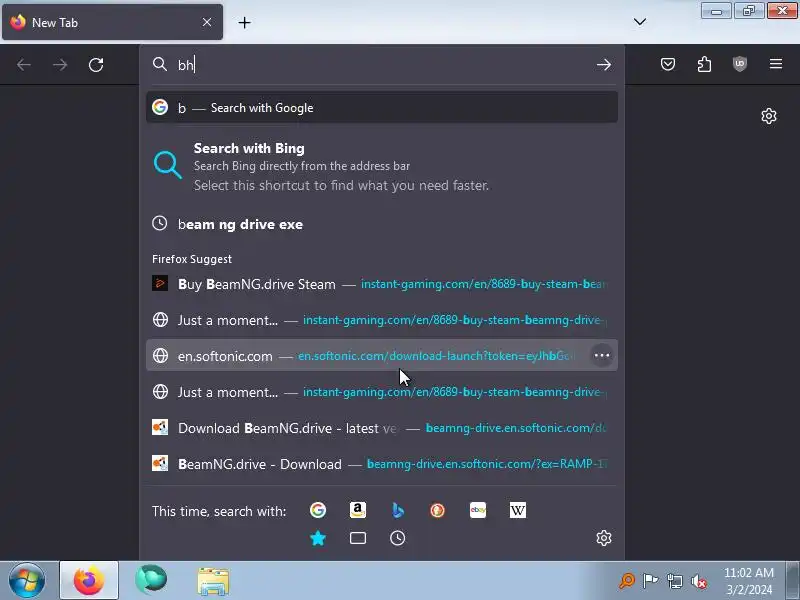Open the uBlock Origin shield icon

(x=740, y=64)
